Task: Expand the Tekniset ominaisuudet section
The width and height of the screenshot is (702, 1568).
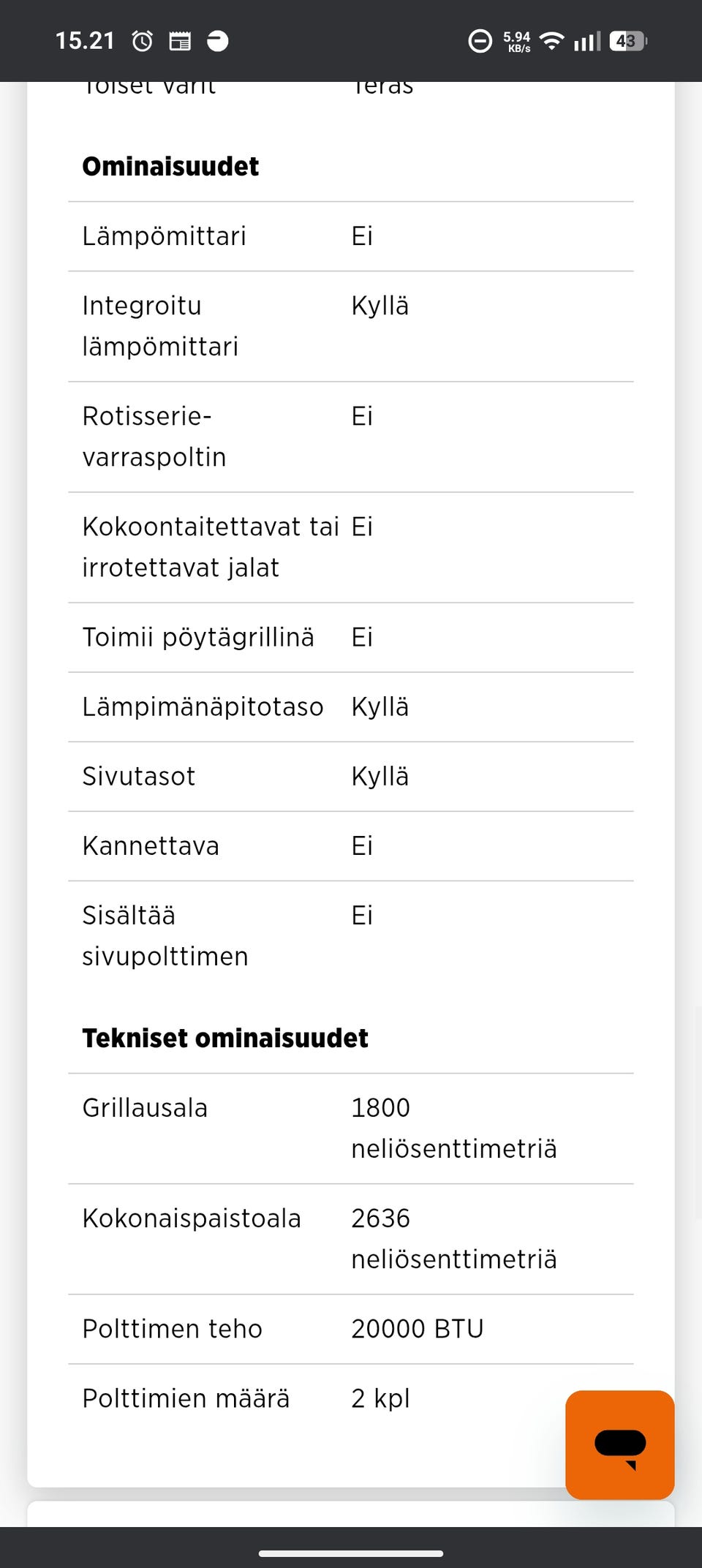Action: click(x=225, y=1037)
